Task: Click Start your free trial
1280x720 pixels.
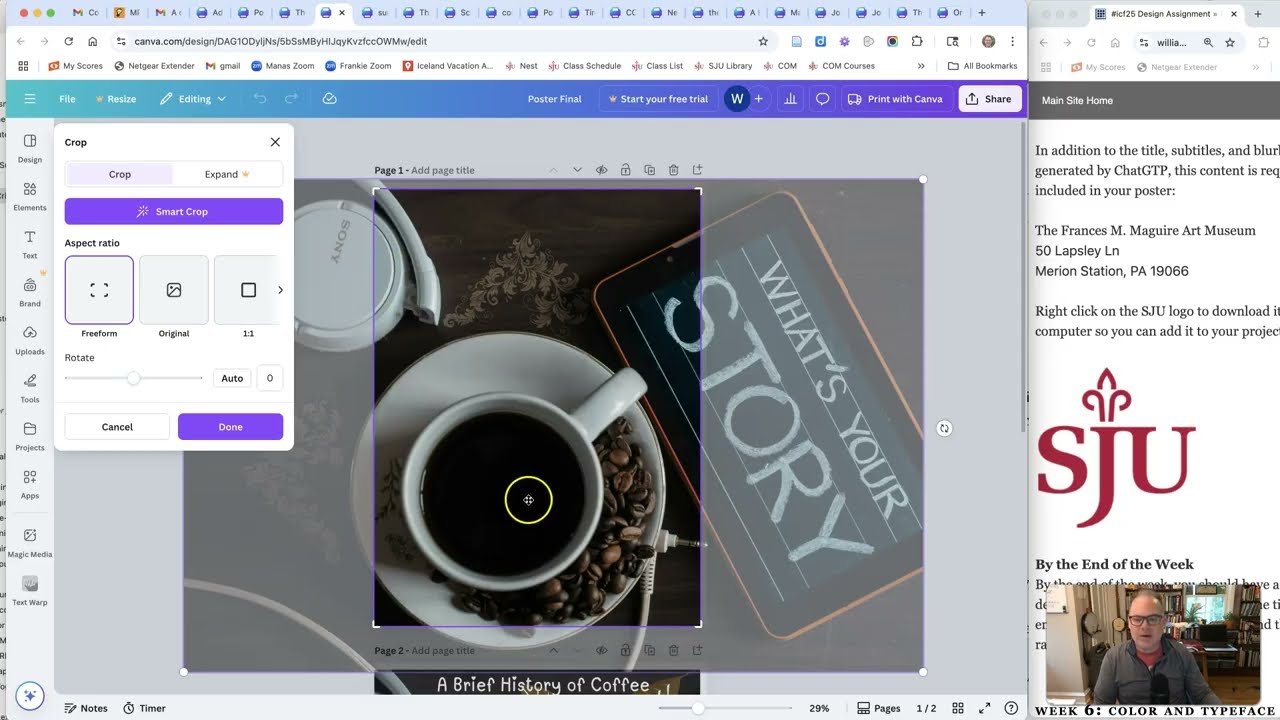Action: [656, 99]
